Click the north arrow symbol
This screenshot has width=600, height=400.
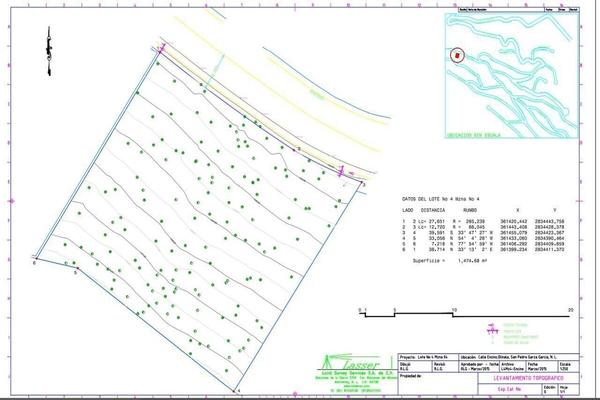pyautogui.click(x=48, y=46)
